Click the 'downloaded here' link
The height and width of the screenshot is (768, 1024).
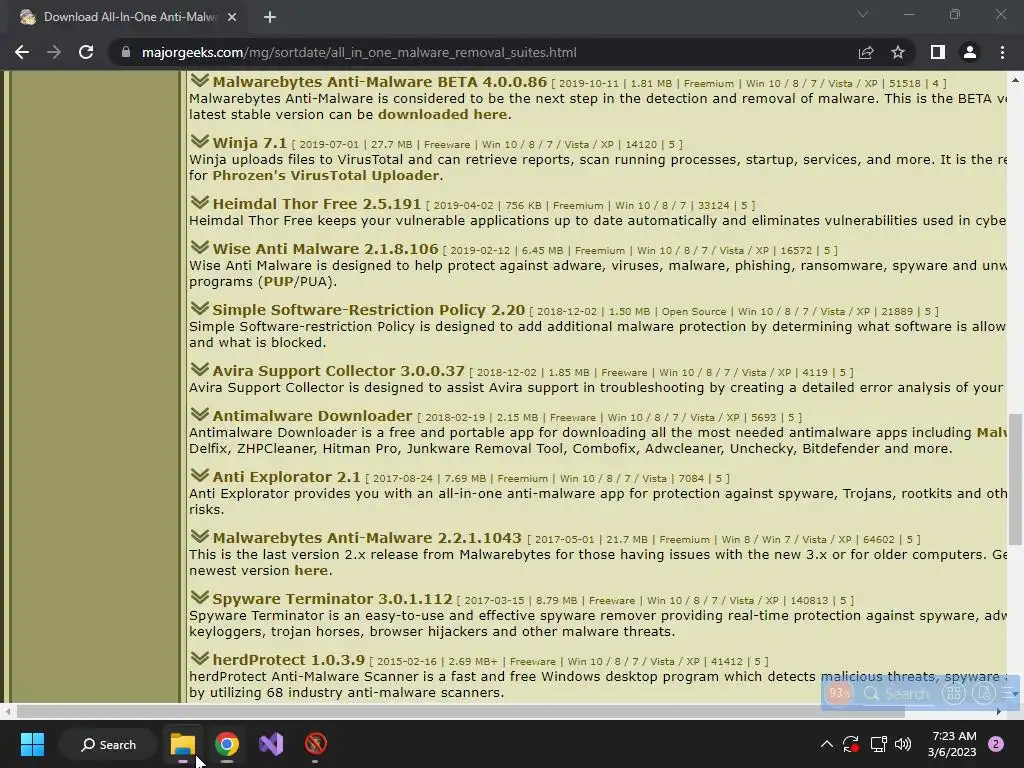(x=442, y=114)
